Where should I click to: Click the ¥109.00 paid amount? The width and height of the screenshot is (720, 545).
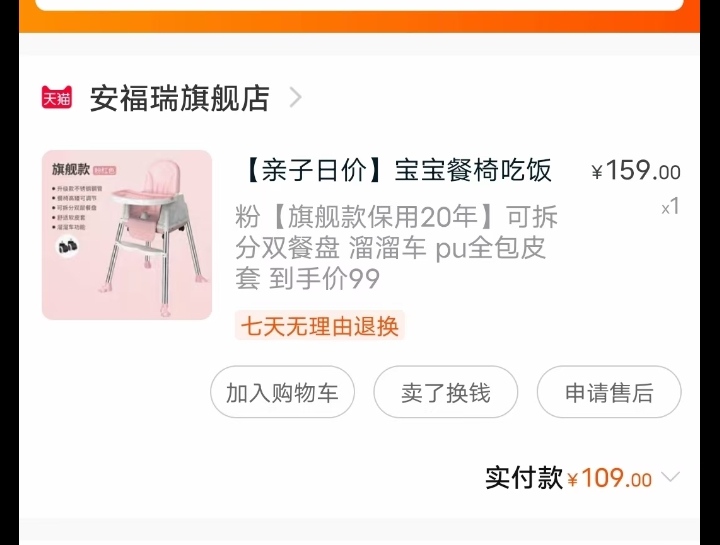coord(610,478)
